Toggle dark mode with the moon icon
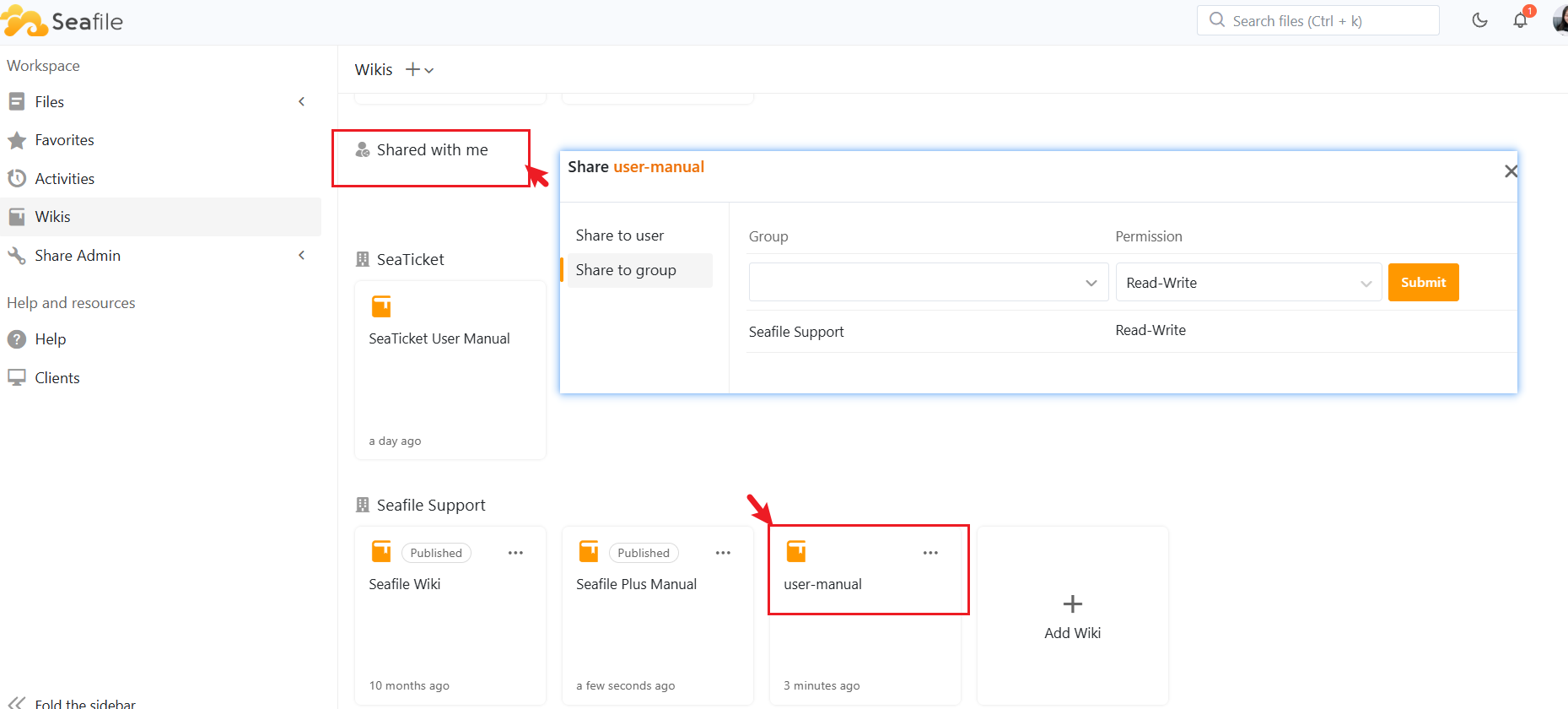 click(1479, 20)
